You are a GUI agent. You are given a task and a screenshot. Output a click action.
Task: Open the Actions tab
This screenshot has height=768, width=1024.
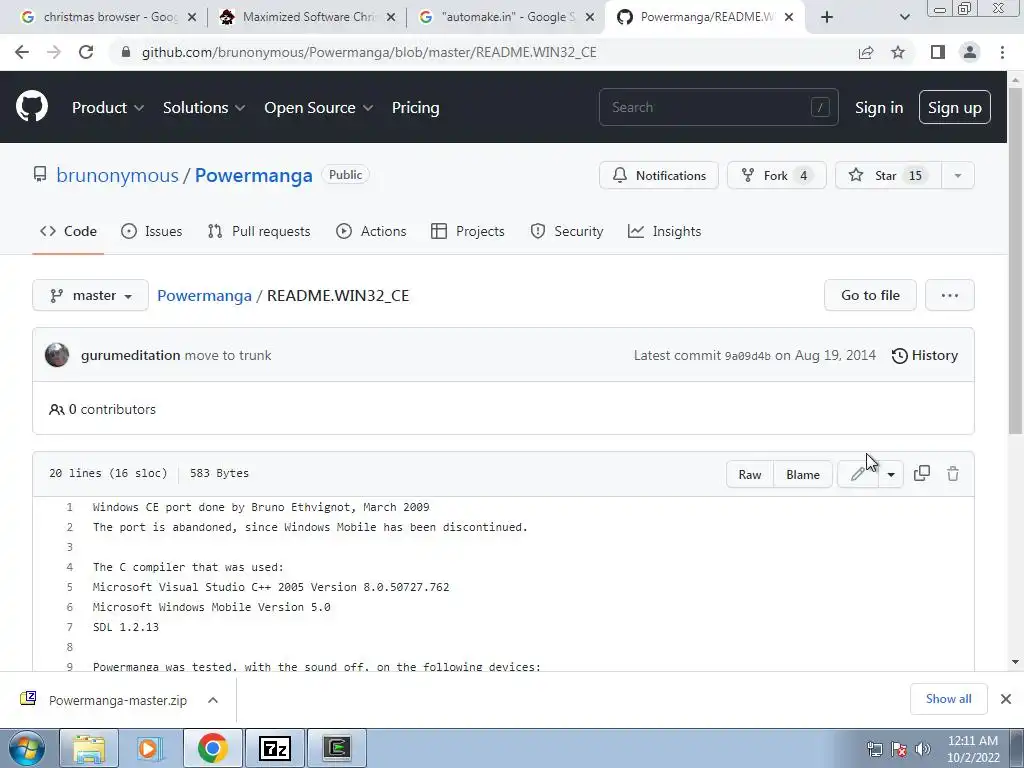point(371,231)
